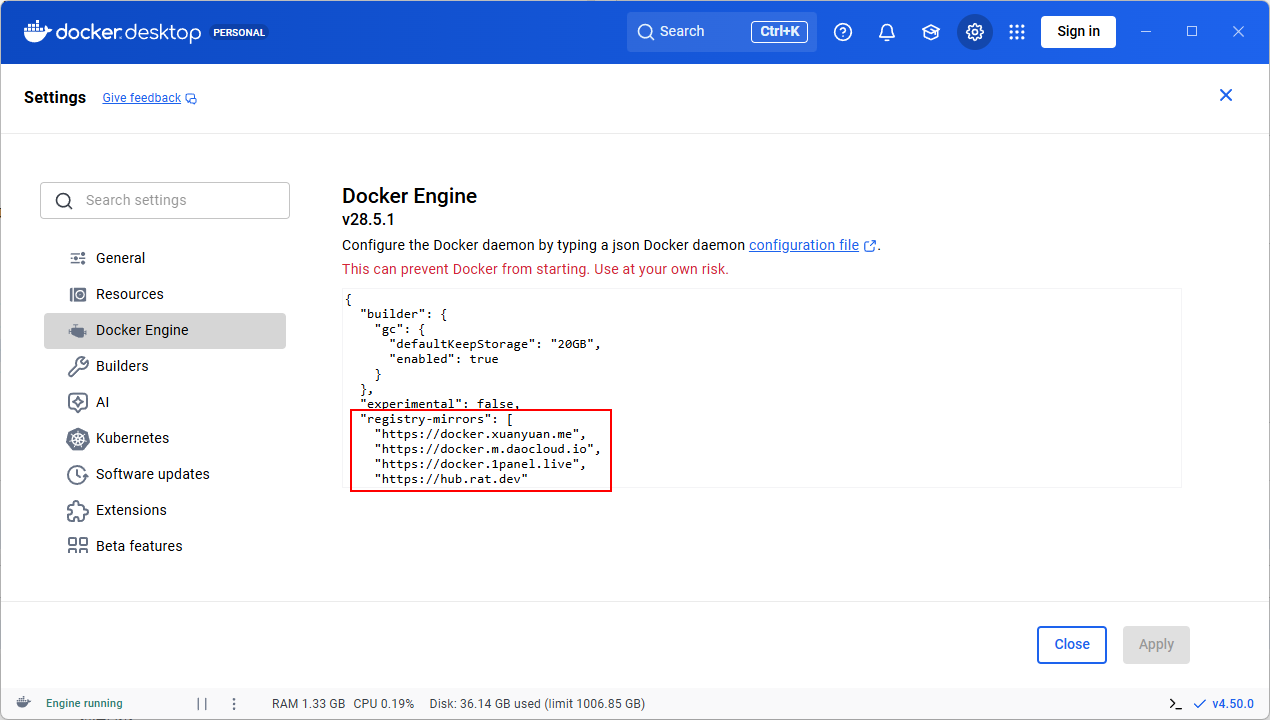Open the Beta features section
The image size is (1270, 720).
pyautogui.click(x=165, y=546)
